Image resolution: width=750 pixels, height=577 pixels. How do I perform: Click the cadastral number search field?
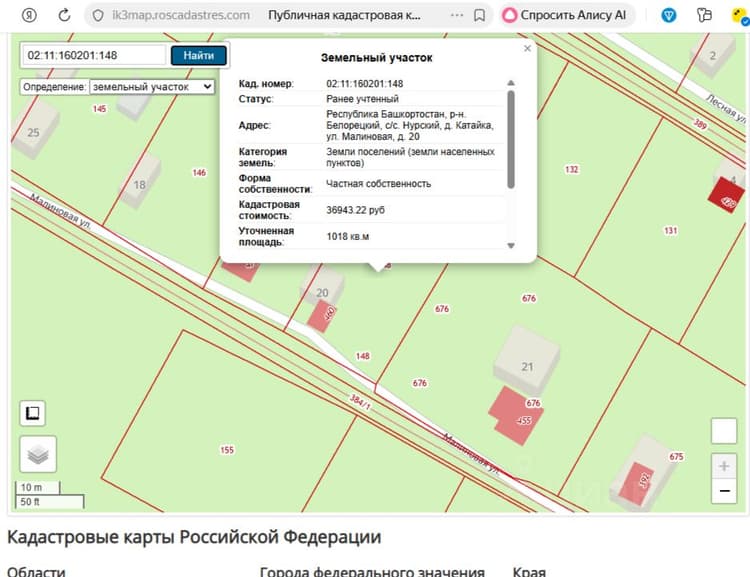tap(94, 55)
